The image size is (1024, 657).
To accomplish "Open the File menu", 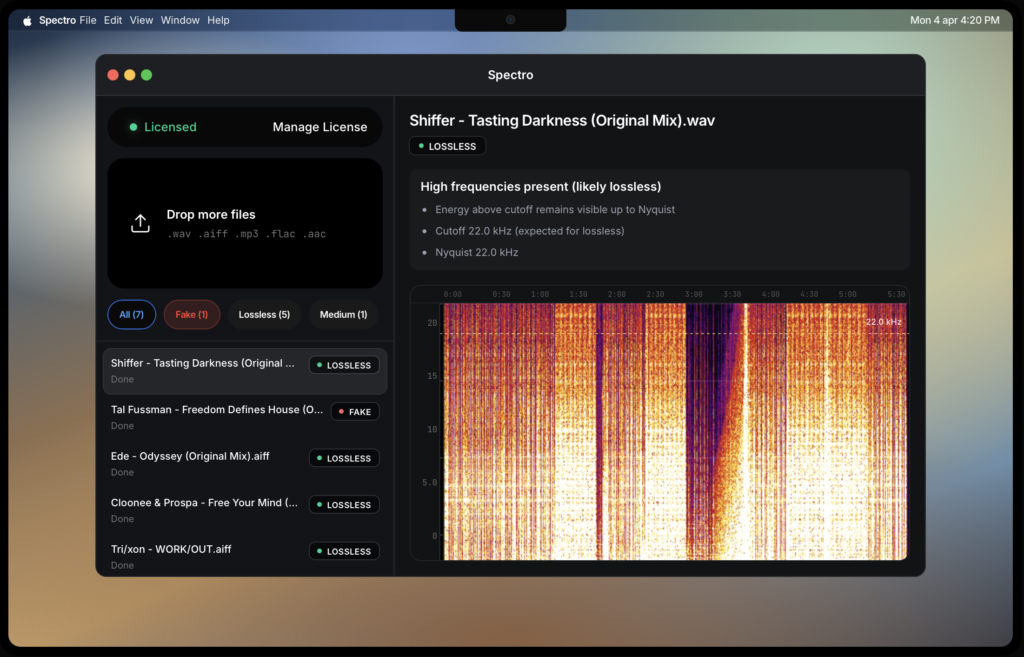I will pos(88,20).
